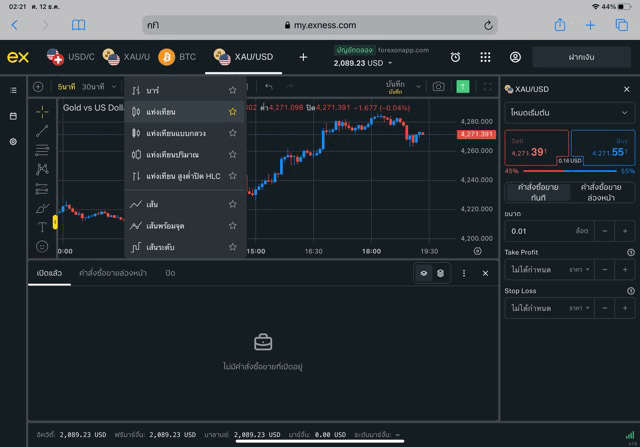The image size is (640, 447).
Task: Open the price alerts alarm clock icon
Action: 455,57
